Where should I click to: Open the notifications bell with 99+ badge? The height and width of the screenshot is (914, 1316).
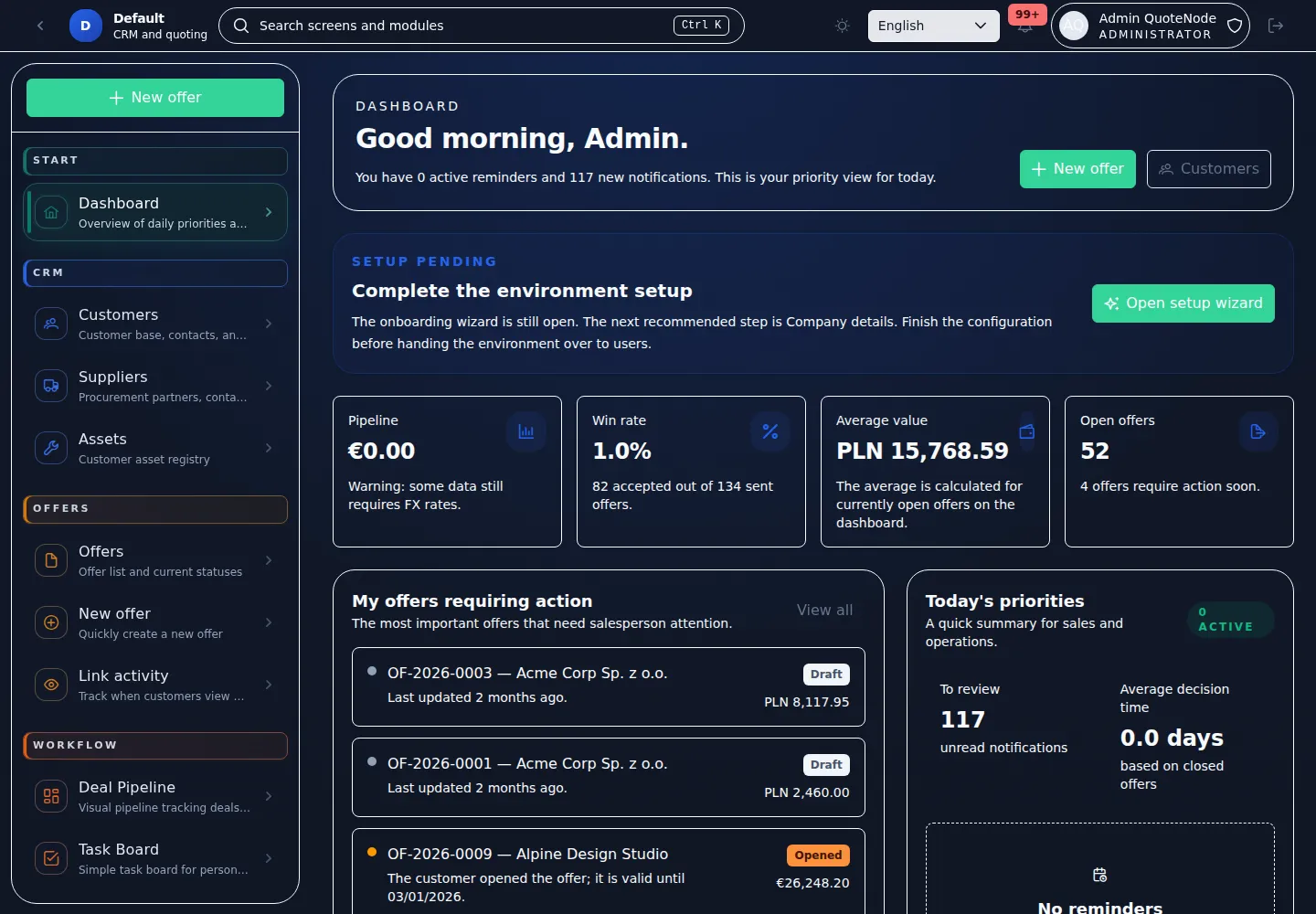point(1025,26)
